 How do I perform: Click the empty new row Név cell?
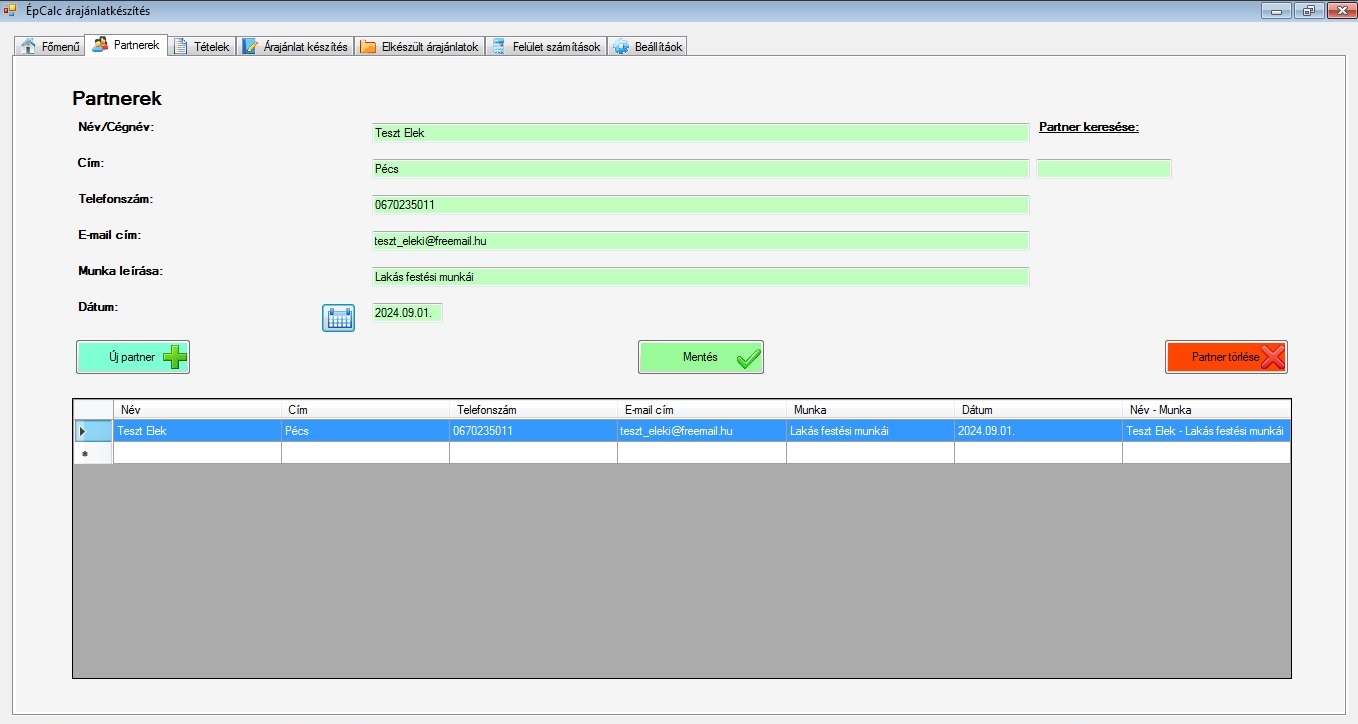click(197, 453)
